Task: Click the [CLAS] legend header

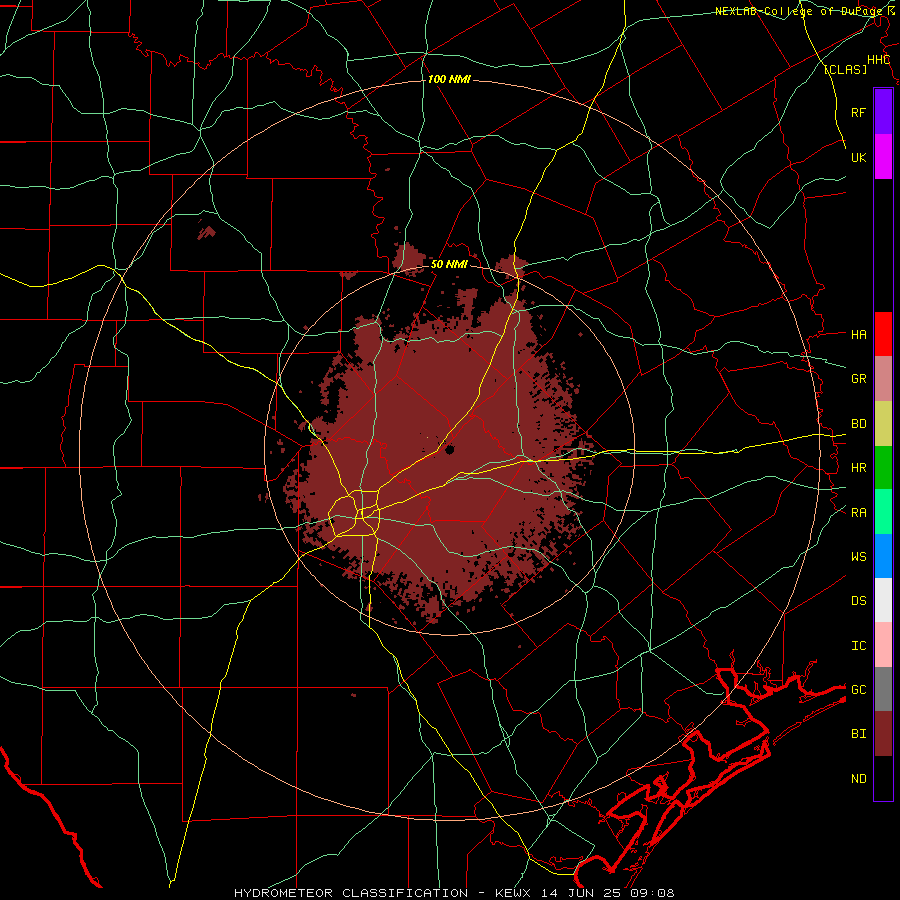Action: coord(845,70)
